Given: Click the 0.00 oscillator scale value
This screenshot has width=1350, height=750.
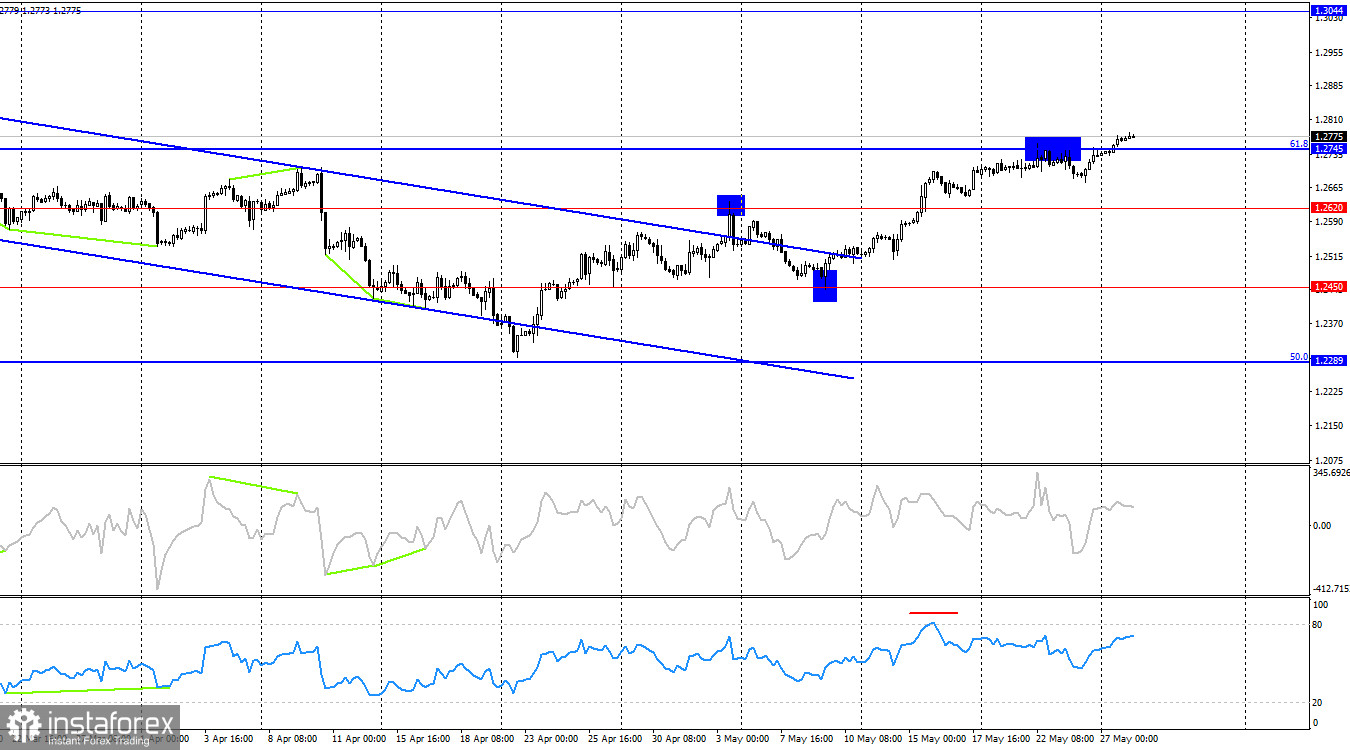Looking at the screenshot, I should (1323, 525).
